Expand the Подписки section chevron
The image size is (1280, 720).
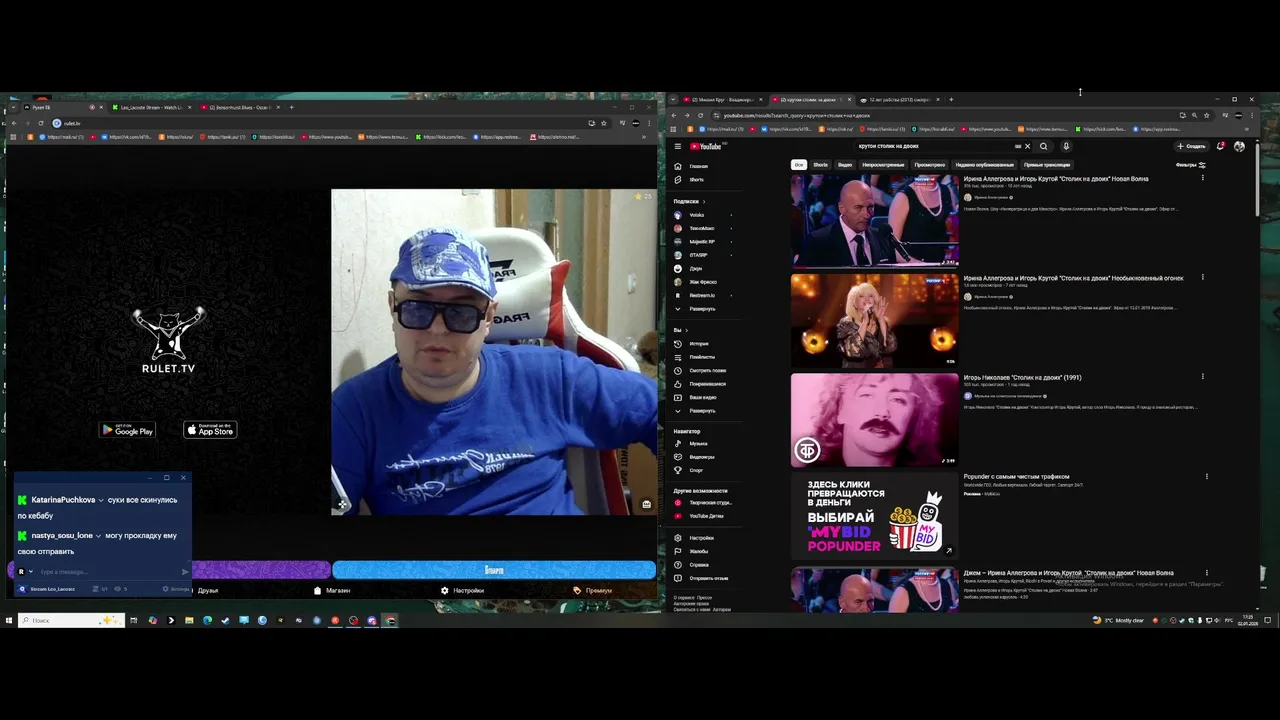[703, 201]
